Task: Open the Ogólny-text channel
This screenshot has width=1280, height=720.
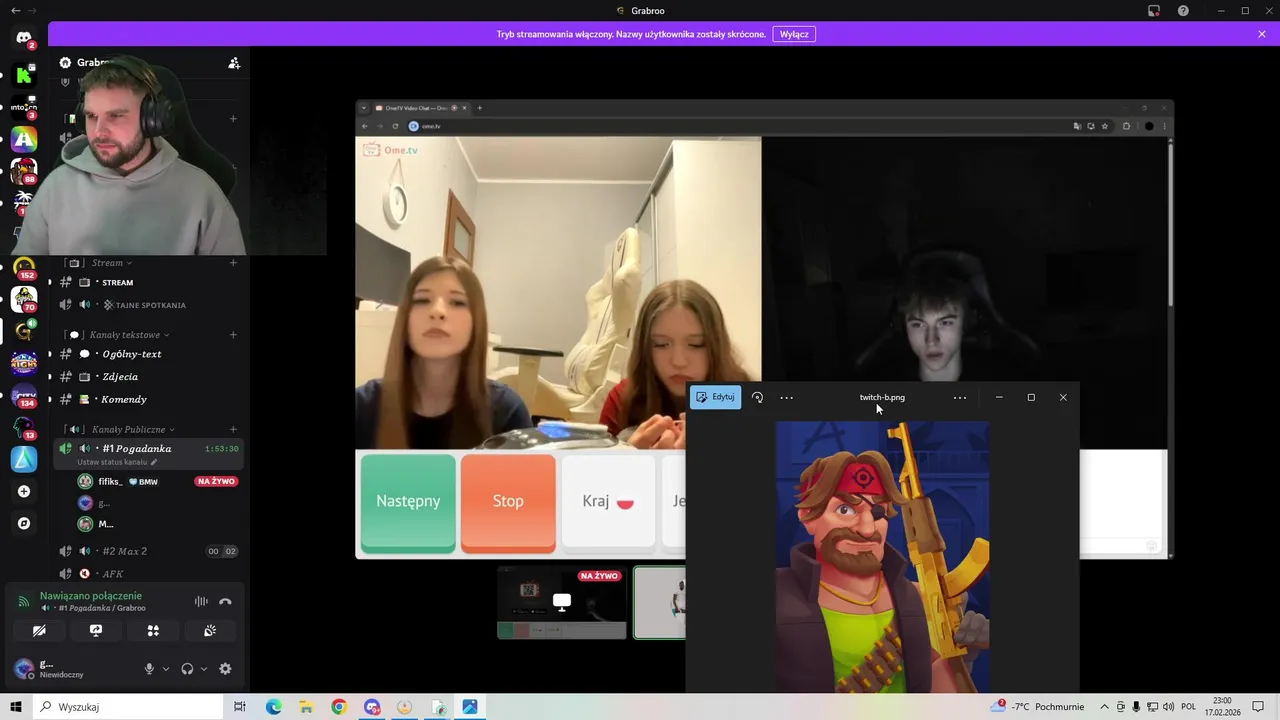Action: [148, 354]
